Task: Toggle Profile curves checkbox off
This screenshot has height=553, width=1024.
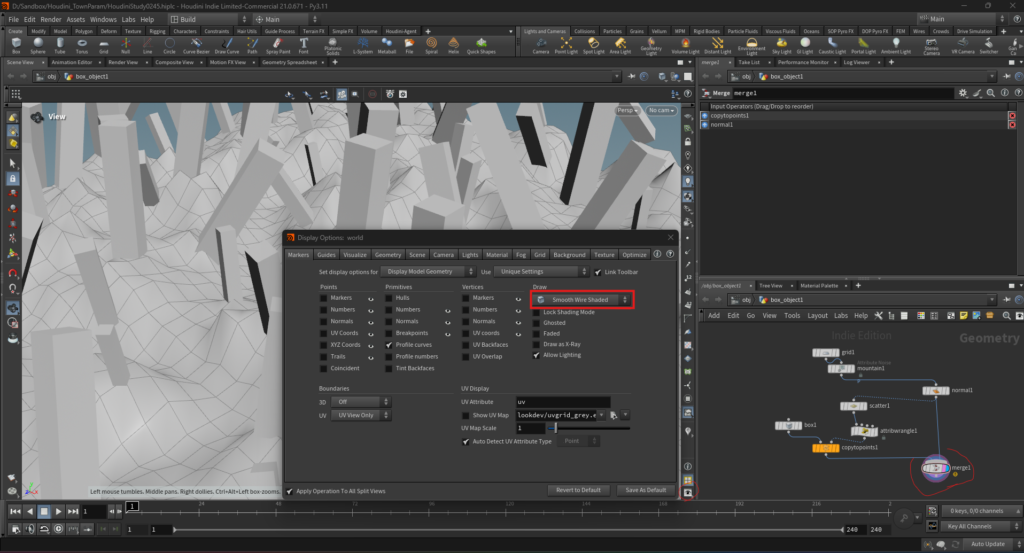Action: point(389,344)
